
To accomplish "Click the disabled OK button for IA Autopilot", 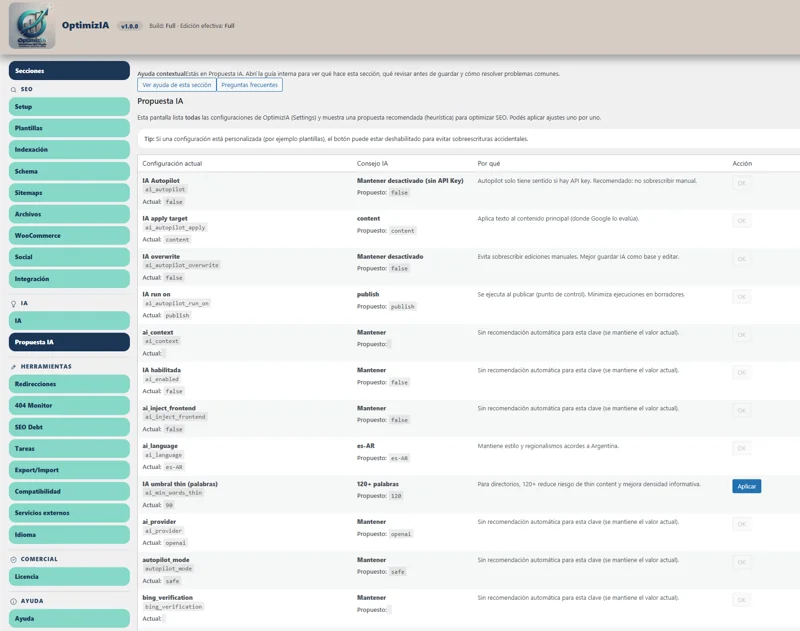I will (x=741, y=183).
